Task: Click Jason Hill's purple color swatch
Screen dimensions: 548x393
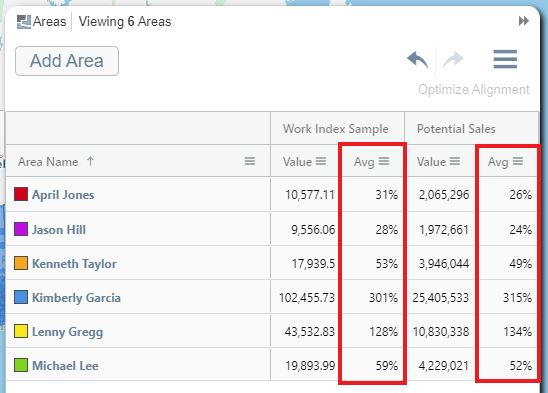Action: click(21, 229)
